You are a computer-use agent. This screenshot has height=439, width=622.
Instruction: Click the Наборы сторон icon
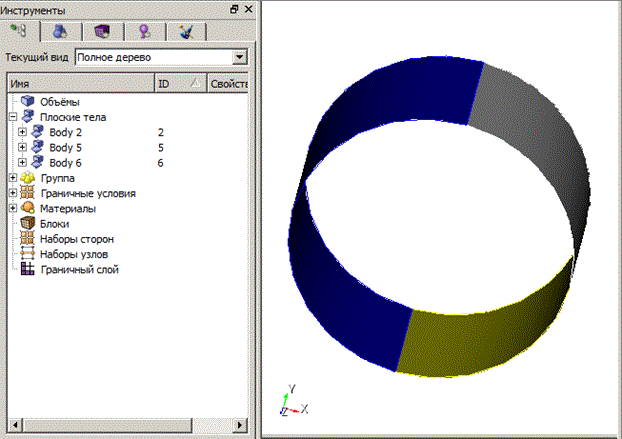click(x=27, y=238)
